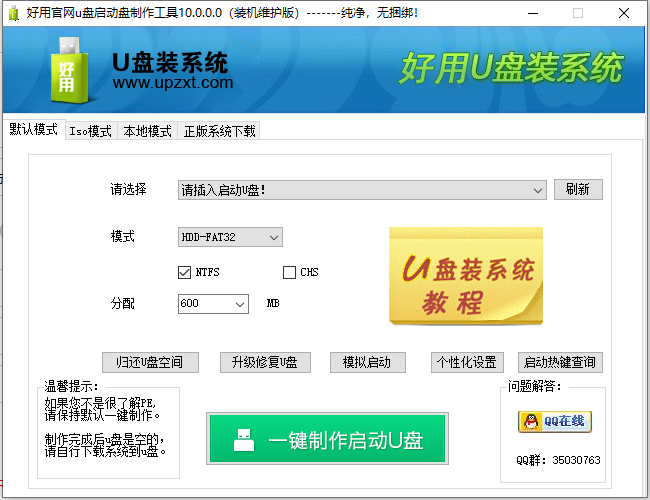Click the app icon in the title bar

tap(14, 13)
